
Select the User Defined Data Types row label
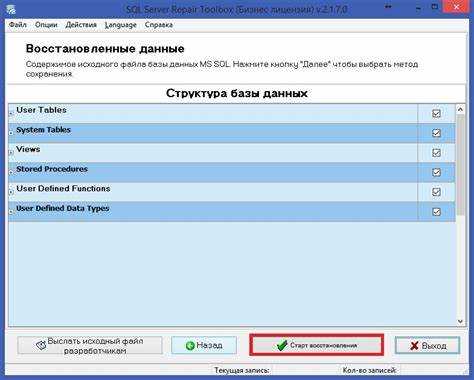tap(63, 208)
